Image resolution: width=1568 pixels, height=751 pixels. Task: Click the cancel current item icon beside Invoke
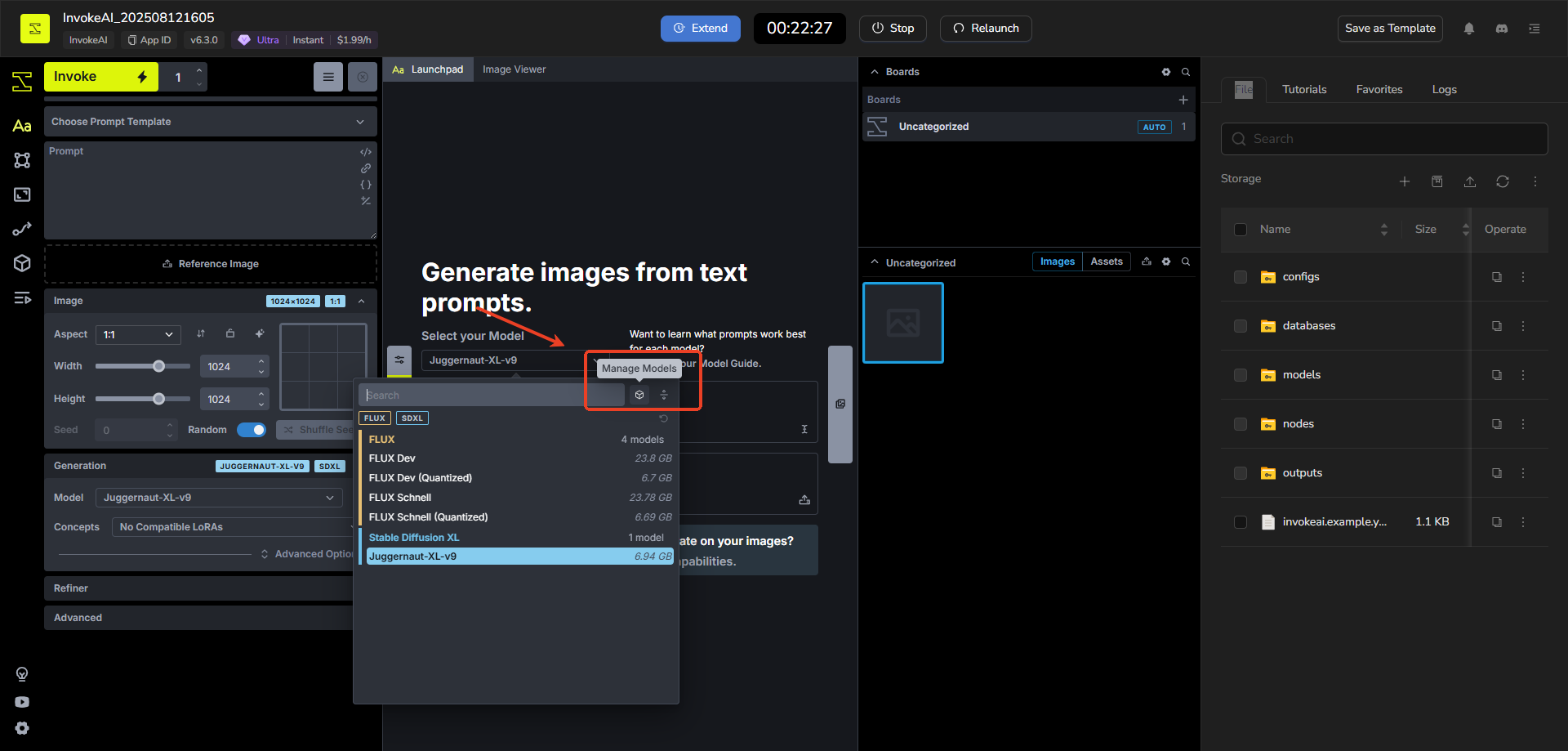tap(363, 77)
